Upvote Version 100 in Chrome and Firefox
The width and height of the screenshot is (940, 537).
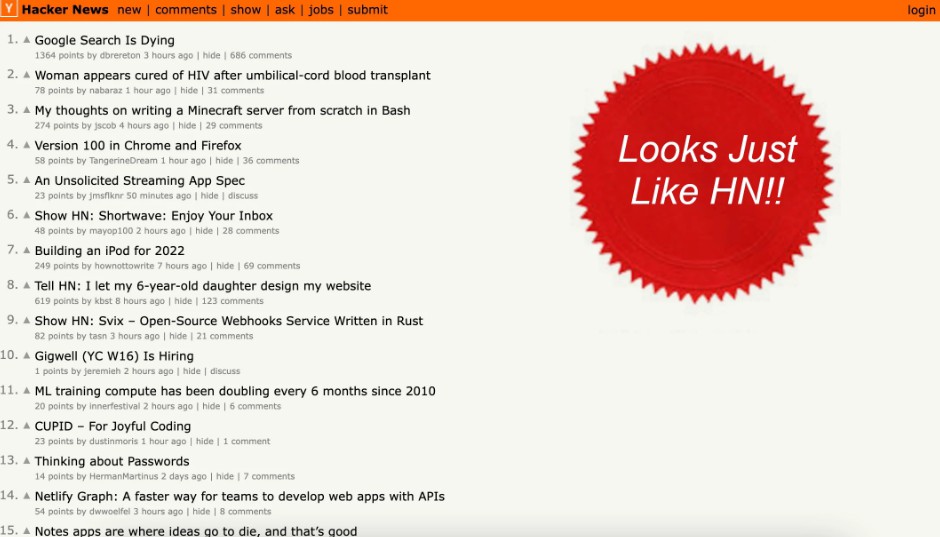27,146
